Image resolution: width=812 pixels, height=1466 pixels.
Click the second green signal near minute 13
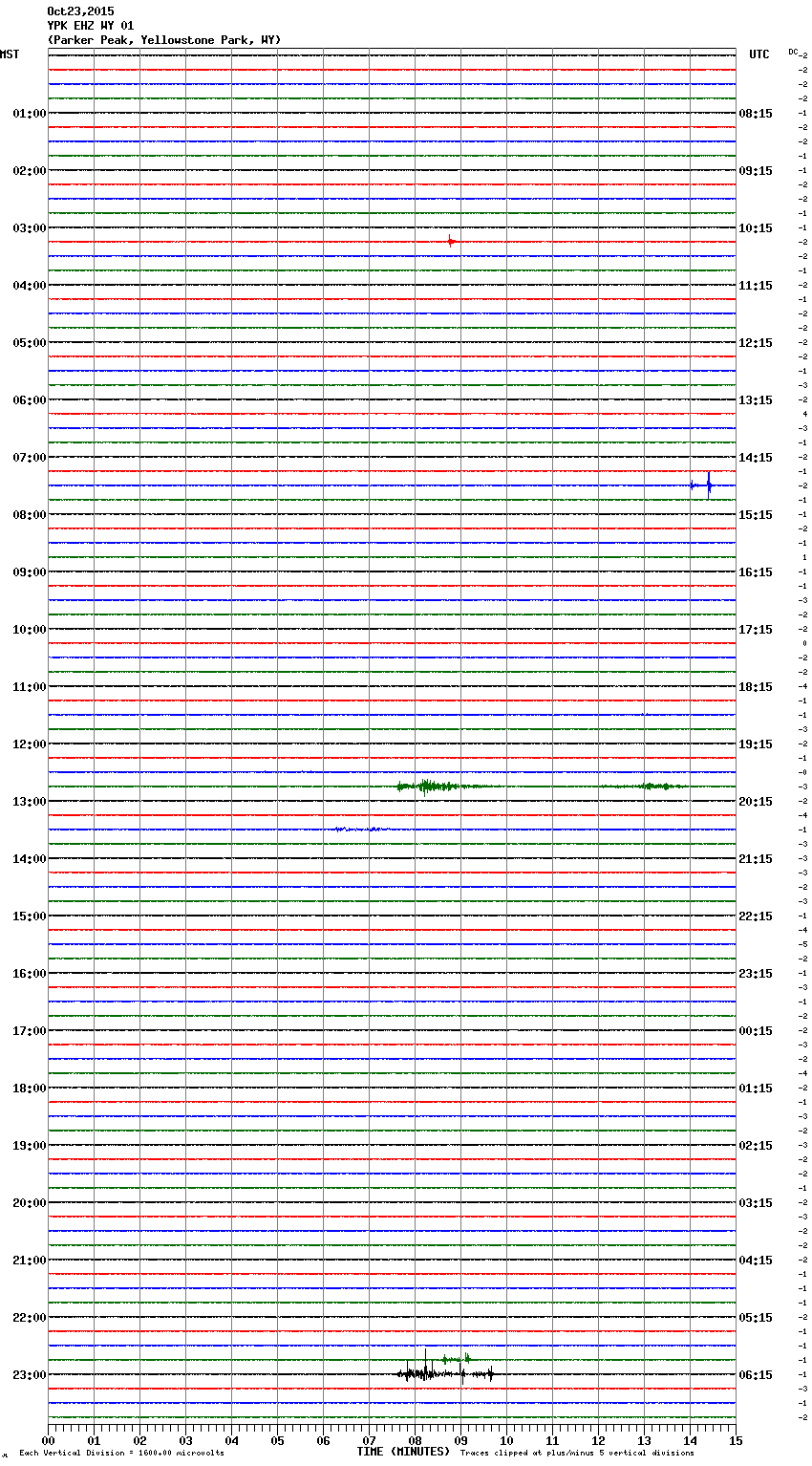(x=645, y=787)
